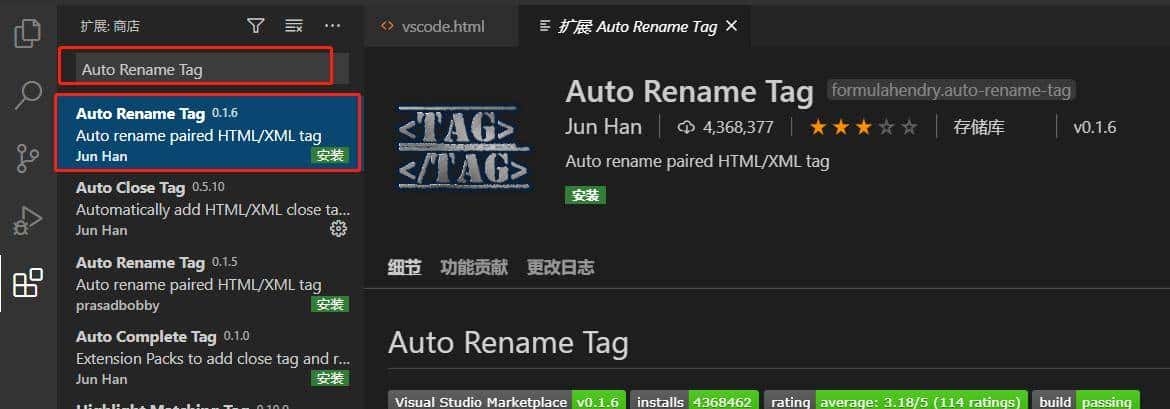Open the extensions panel more actions menu

click(333, 26)
